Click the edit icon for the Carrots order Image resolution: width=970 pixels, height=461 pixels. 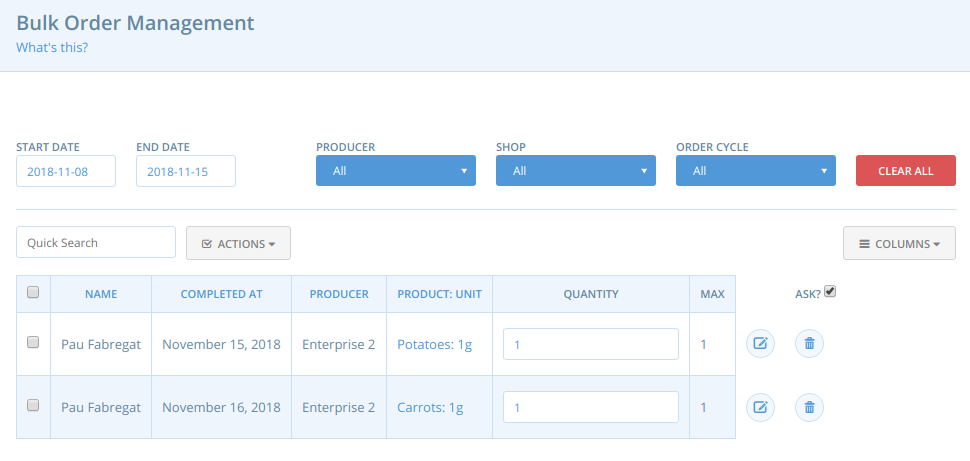coord(760,407)
